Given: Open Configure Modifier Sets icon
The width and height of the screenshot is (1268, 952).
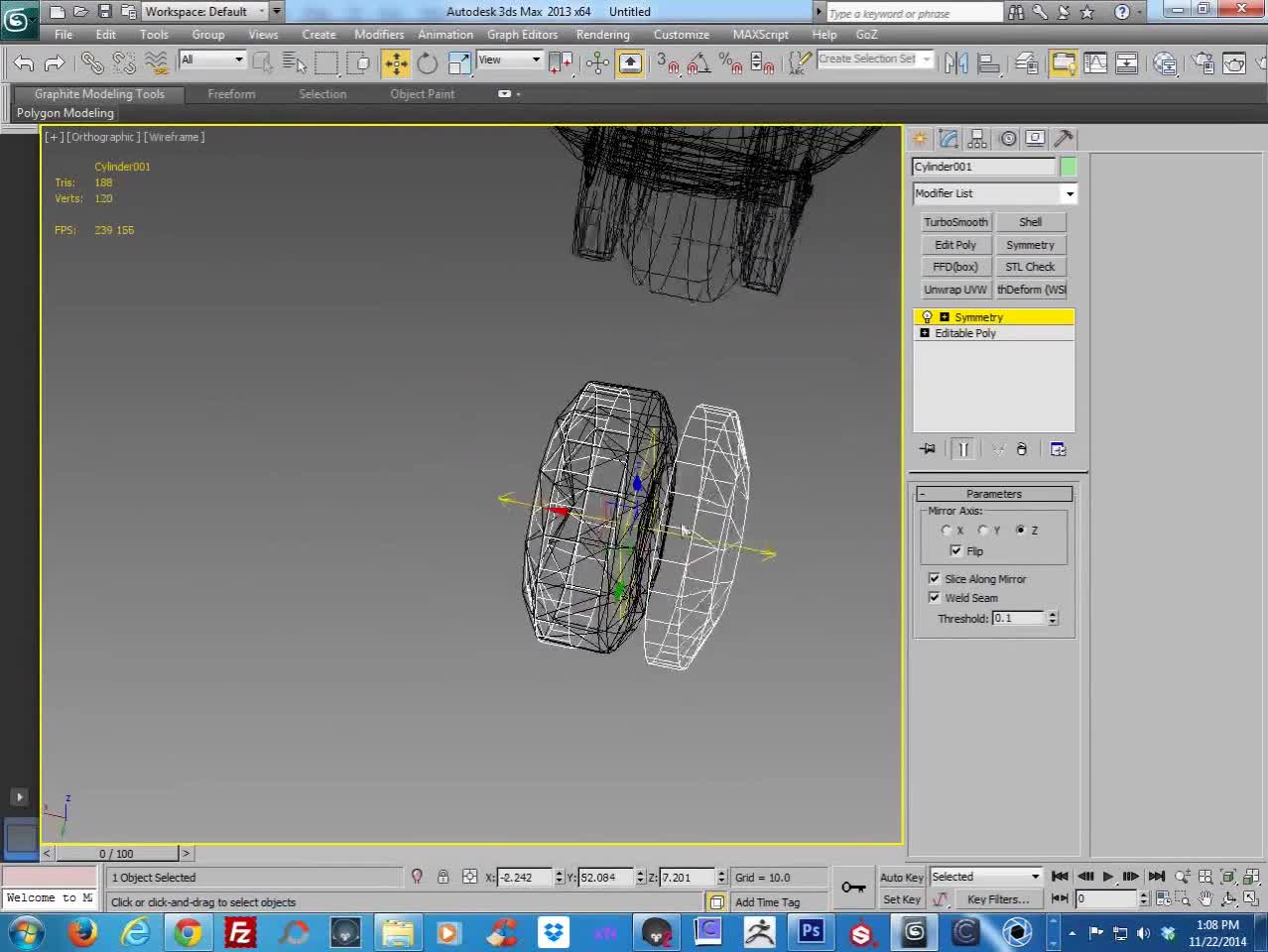Looking at the screenshot, I should click(1059, 449).
